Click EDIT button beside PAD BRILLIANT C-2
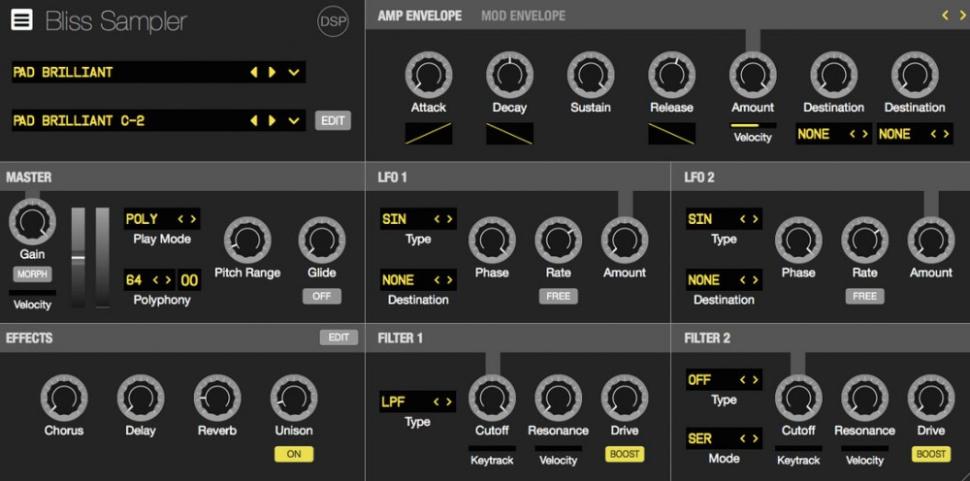970x481 pixels. (x=333, y=121)
